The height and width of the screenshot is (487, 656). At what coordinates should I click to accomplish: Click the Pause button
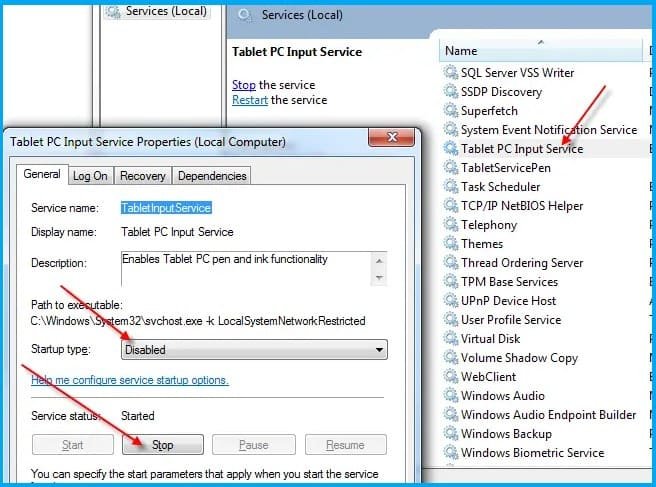pos(254,445)
